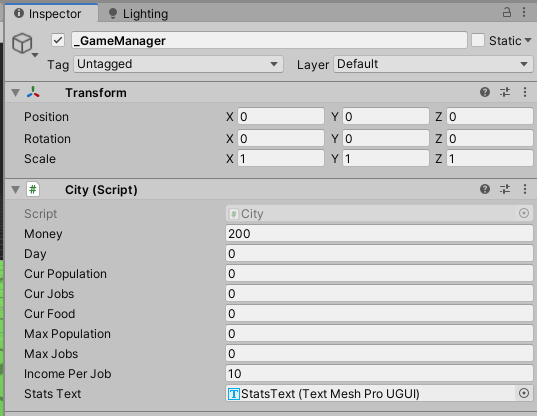Open the Tag dropdown showing Untagged
The width and height of the screenshot is (537, 416).
point(178,64)
